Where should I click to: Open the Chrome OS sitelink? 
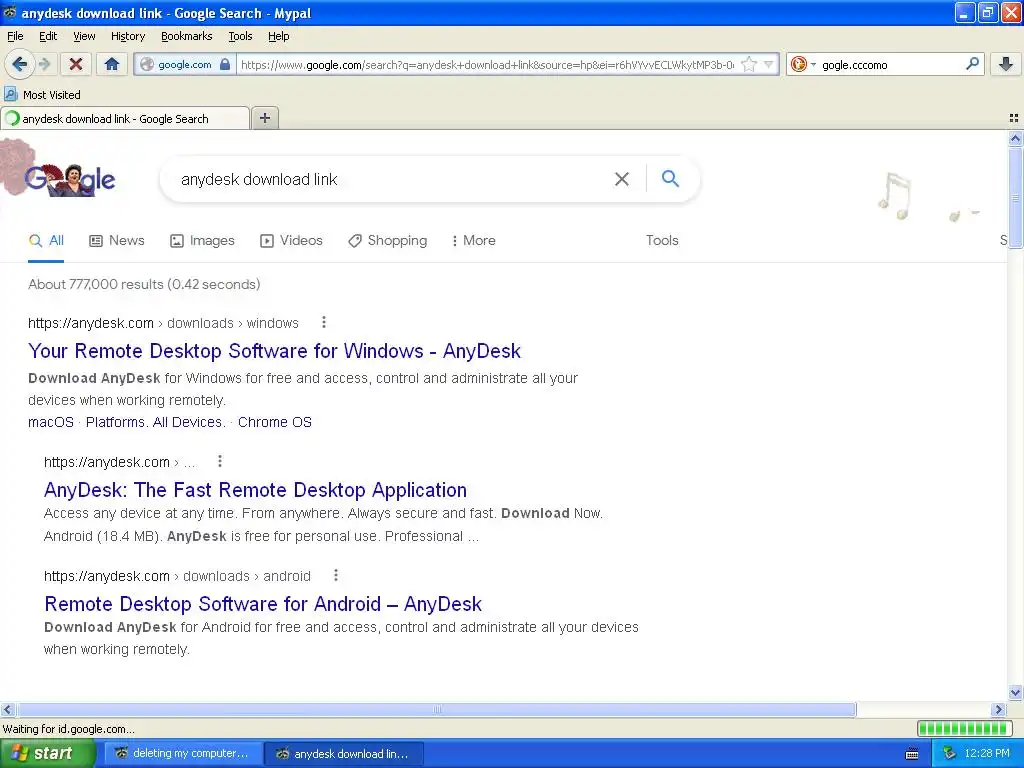point(275,422)
